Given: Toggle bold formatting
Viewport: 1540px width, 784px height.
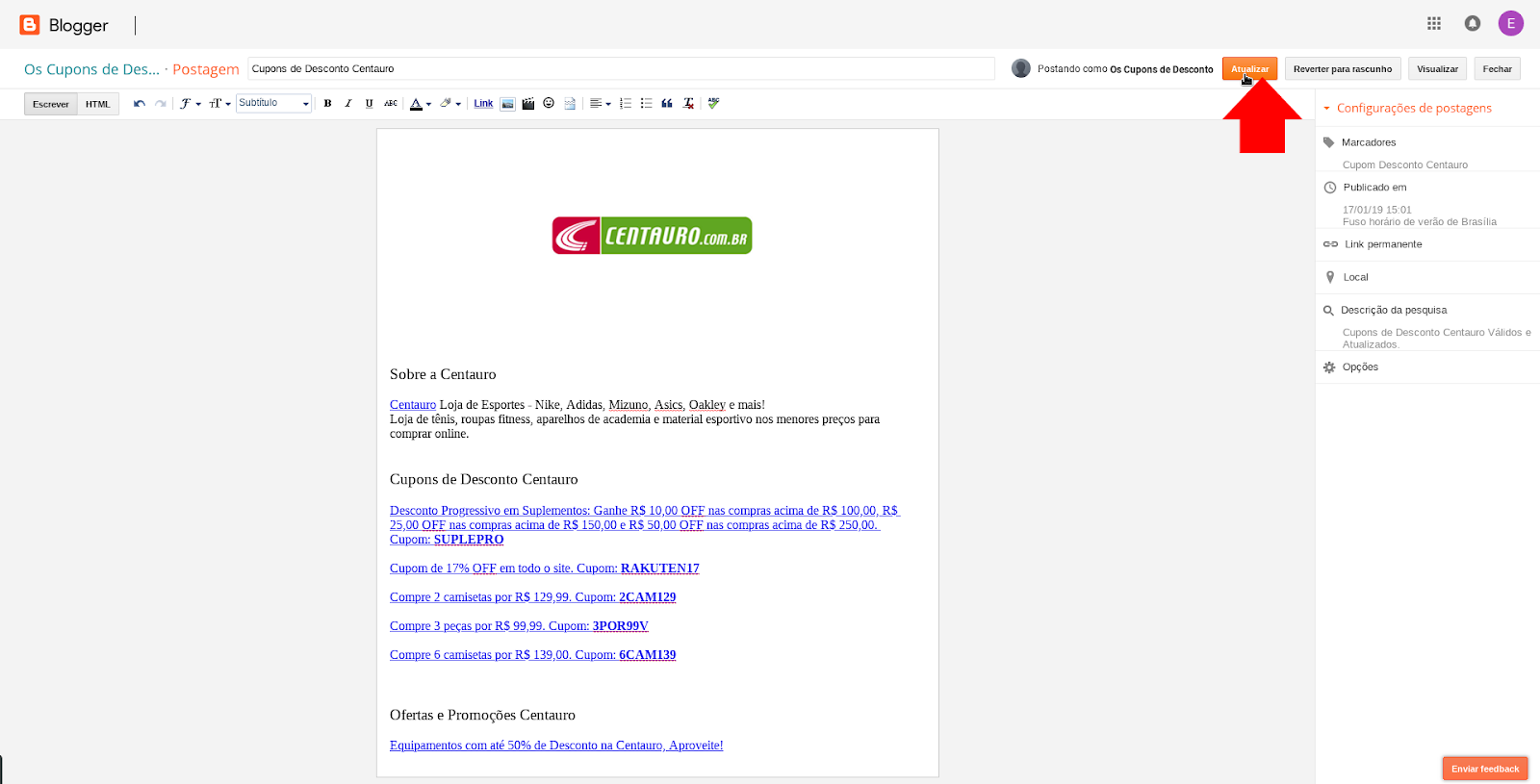Looking at the screenshot, I should (x=327, y=104).
